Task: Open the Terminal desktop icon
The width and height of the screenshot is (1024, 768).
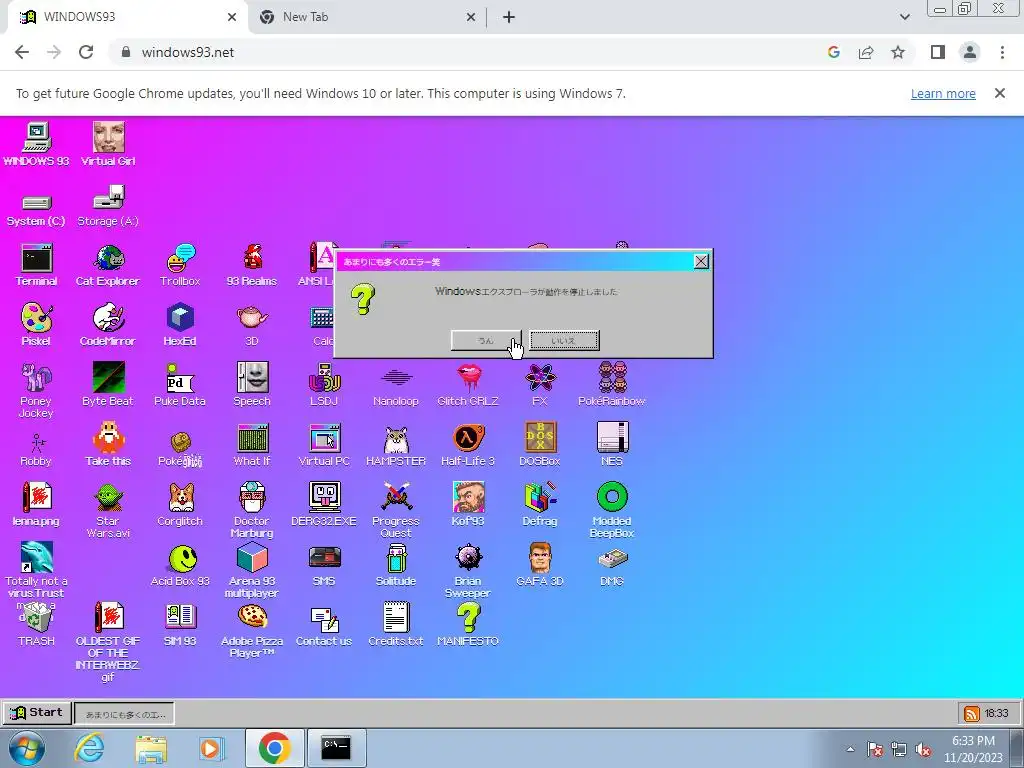Action: (37, 266)
